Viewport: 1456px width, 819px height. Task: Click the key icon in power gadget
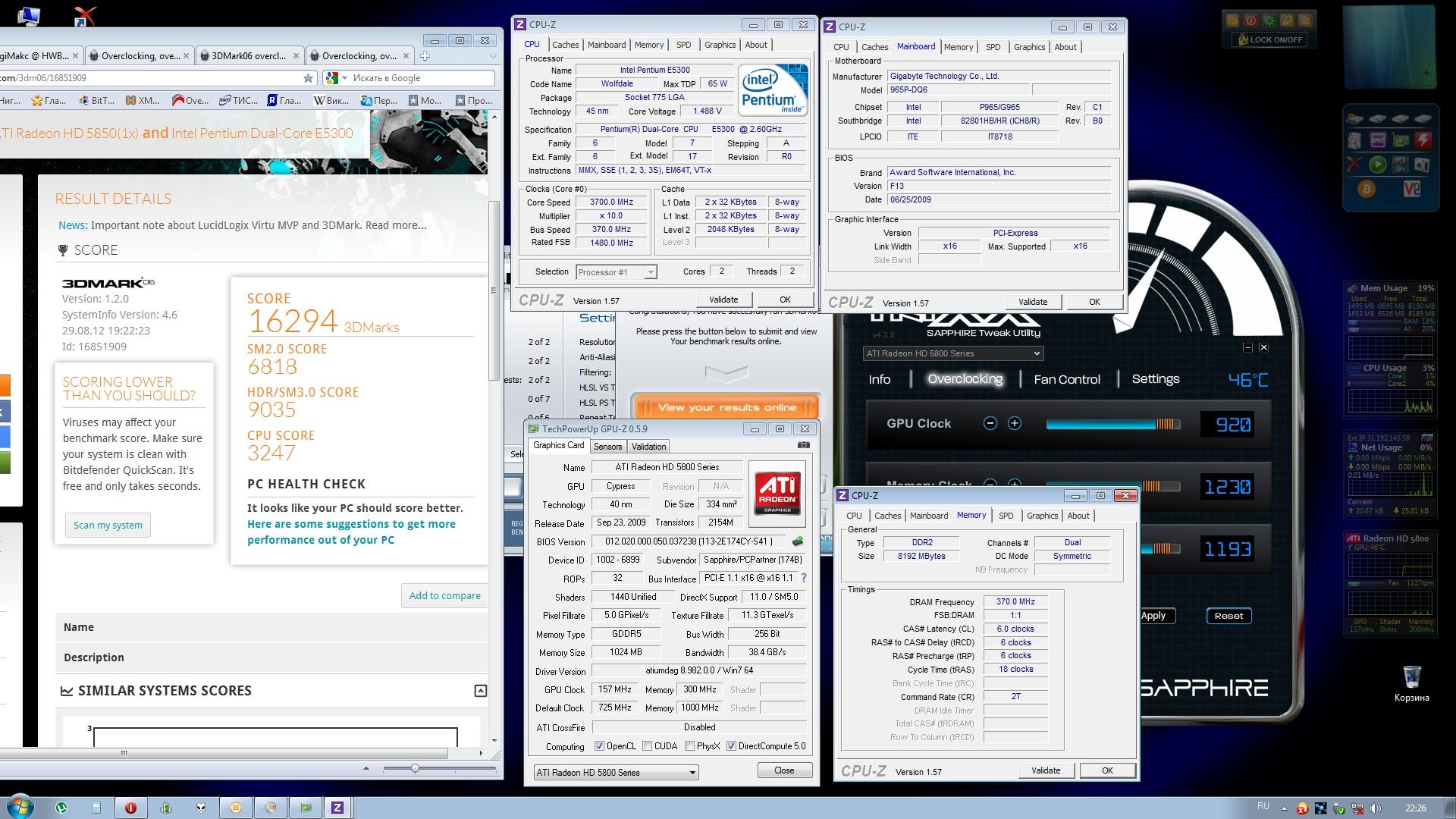1287,20
